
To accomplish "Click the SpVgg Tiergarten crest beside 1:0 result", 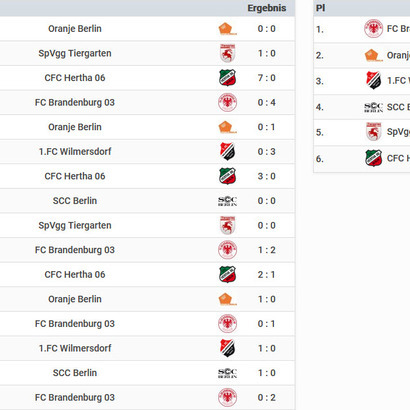I will 227,53.
